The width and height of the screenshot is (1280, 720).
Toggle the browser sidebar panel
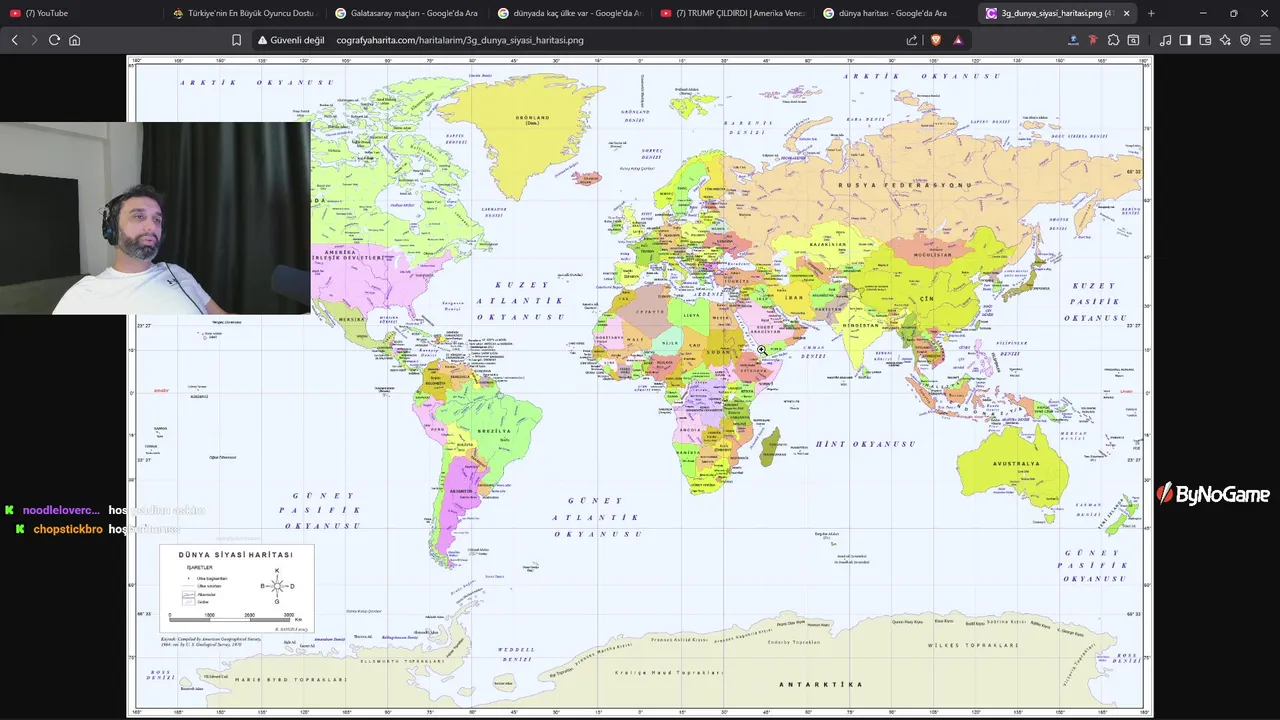click(1185, 40)
